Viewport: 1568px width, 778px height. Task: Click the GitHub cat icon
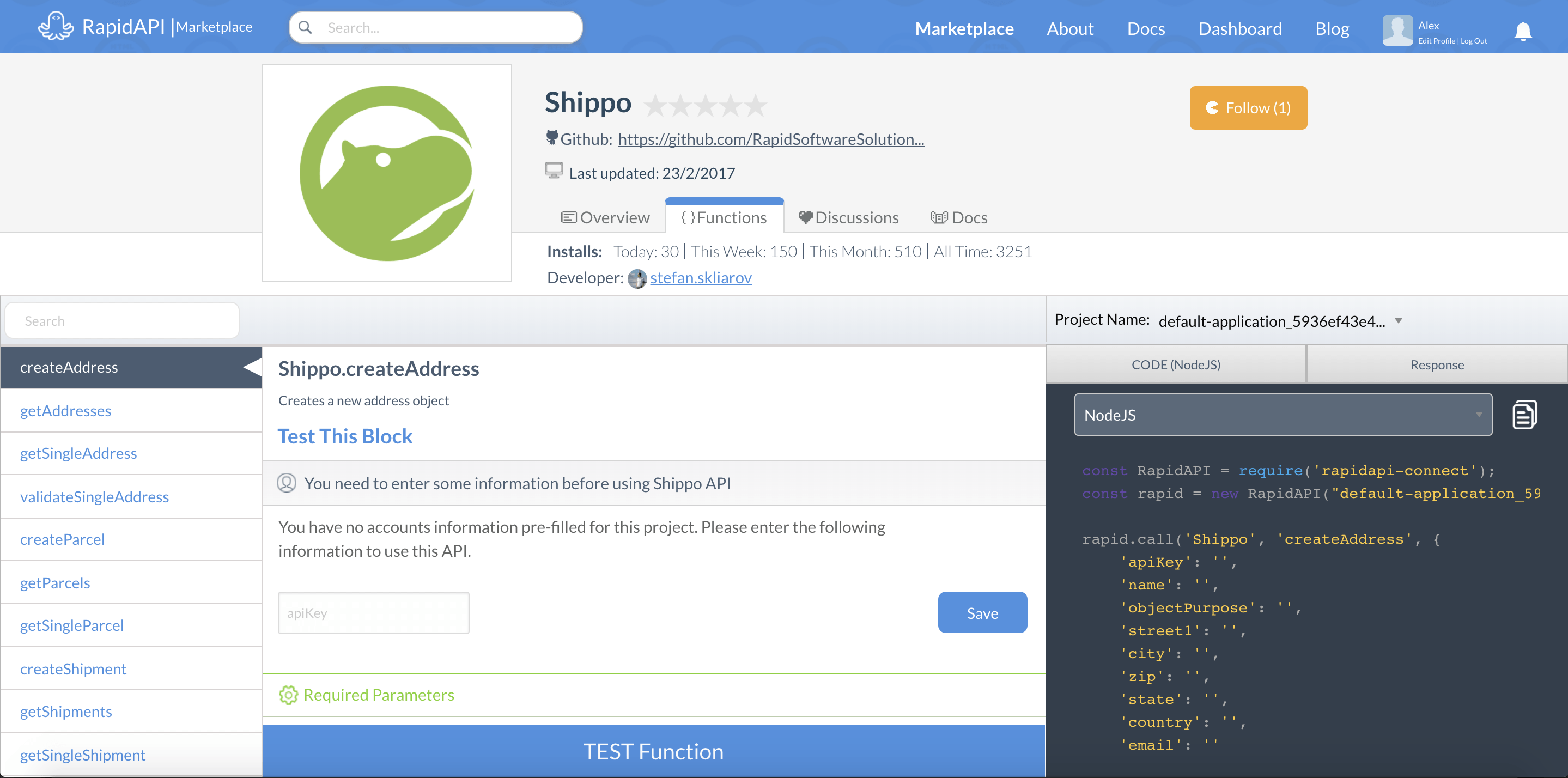pyautogui.click(x=551, y=138)
